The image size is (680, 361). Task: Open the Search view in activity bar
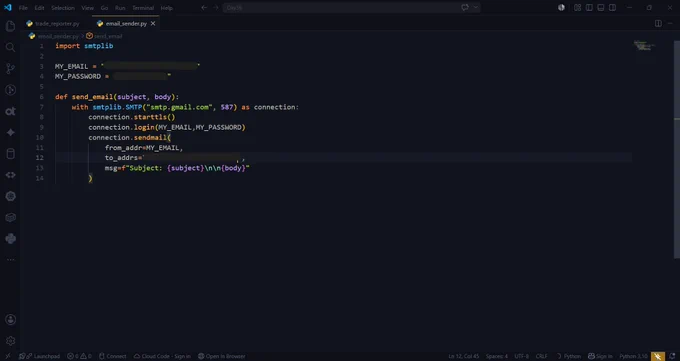[x=10, y=47]
